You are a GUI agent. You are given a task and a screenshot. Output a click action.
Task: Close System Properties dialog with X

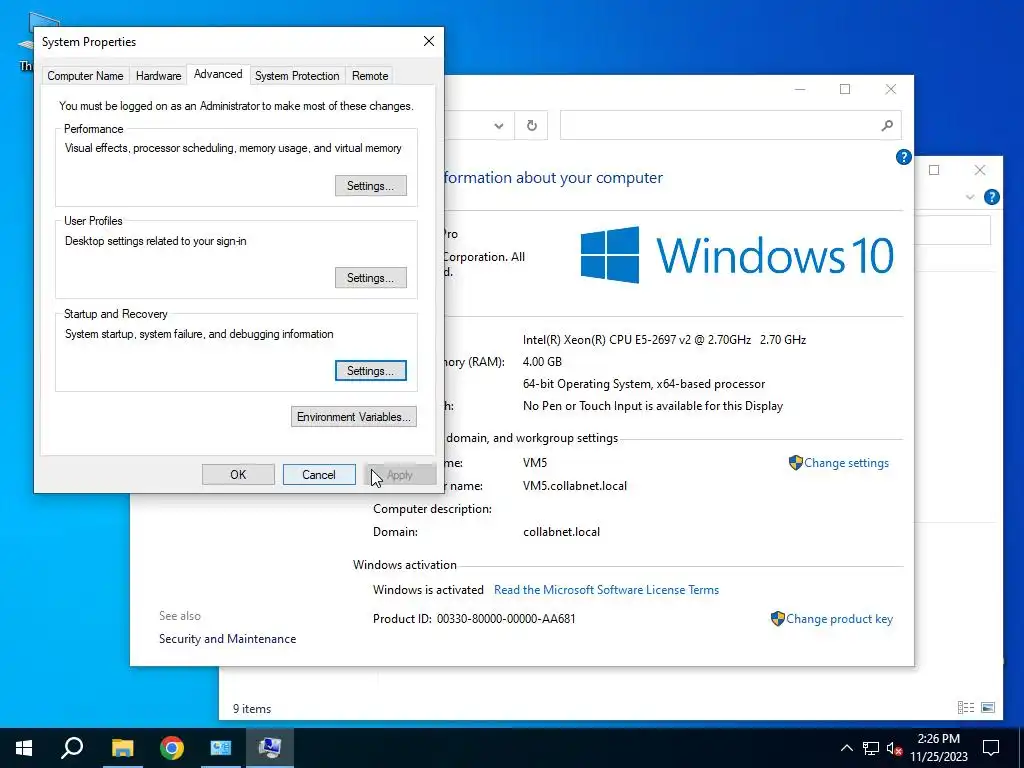click(x=429, y=41)
